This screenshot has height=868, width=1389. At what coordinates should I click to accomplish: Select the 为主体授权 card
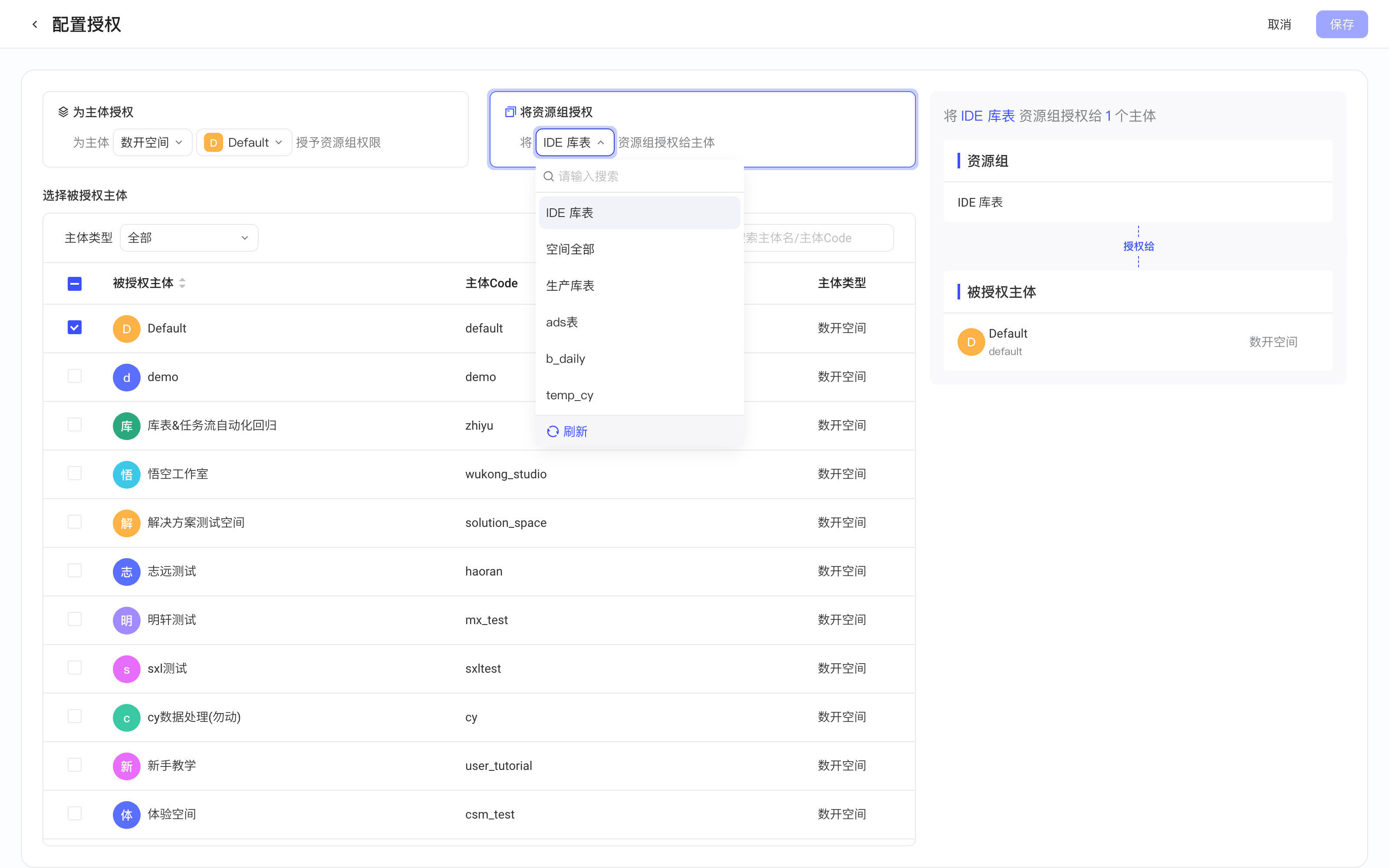click(255, 129)
